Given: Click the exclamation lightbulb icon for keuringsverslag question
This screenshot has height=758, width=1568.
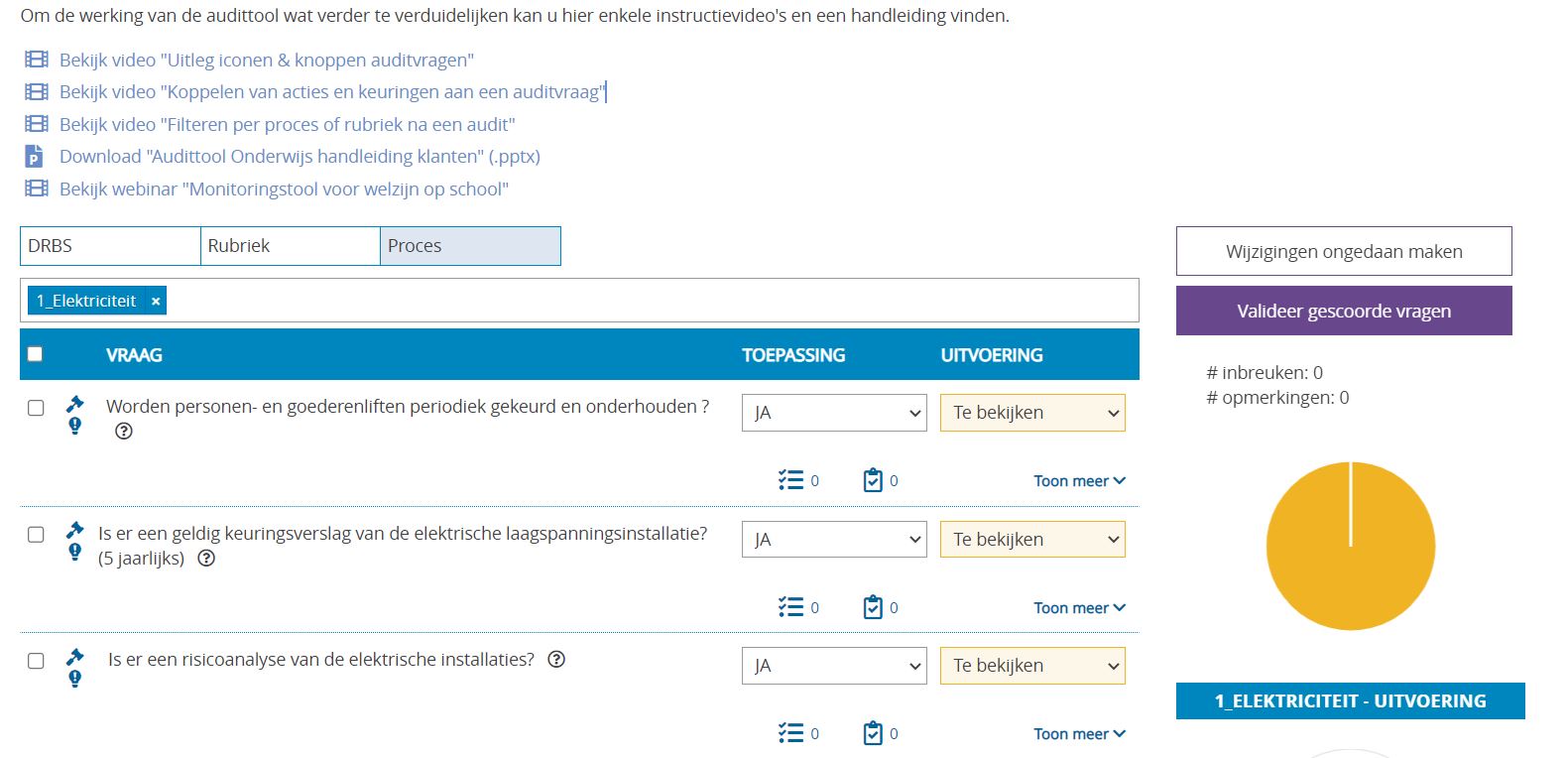Looking at the screenshot, I should (x=74, y=552).
